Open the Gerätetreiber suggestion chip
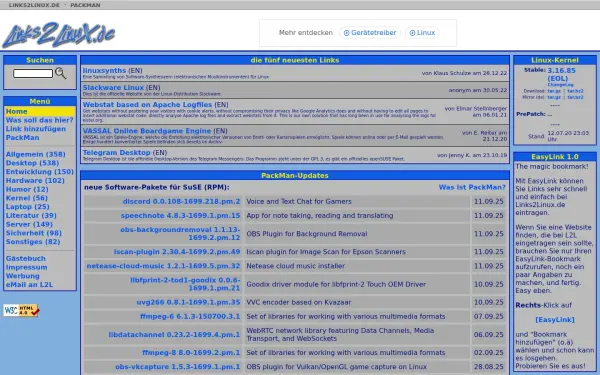Screen dimensions: 600x375 click(370, 33)
